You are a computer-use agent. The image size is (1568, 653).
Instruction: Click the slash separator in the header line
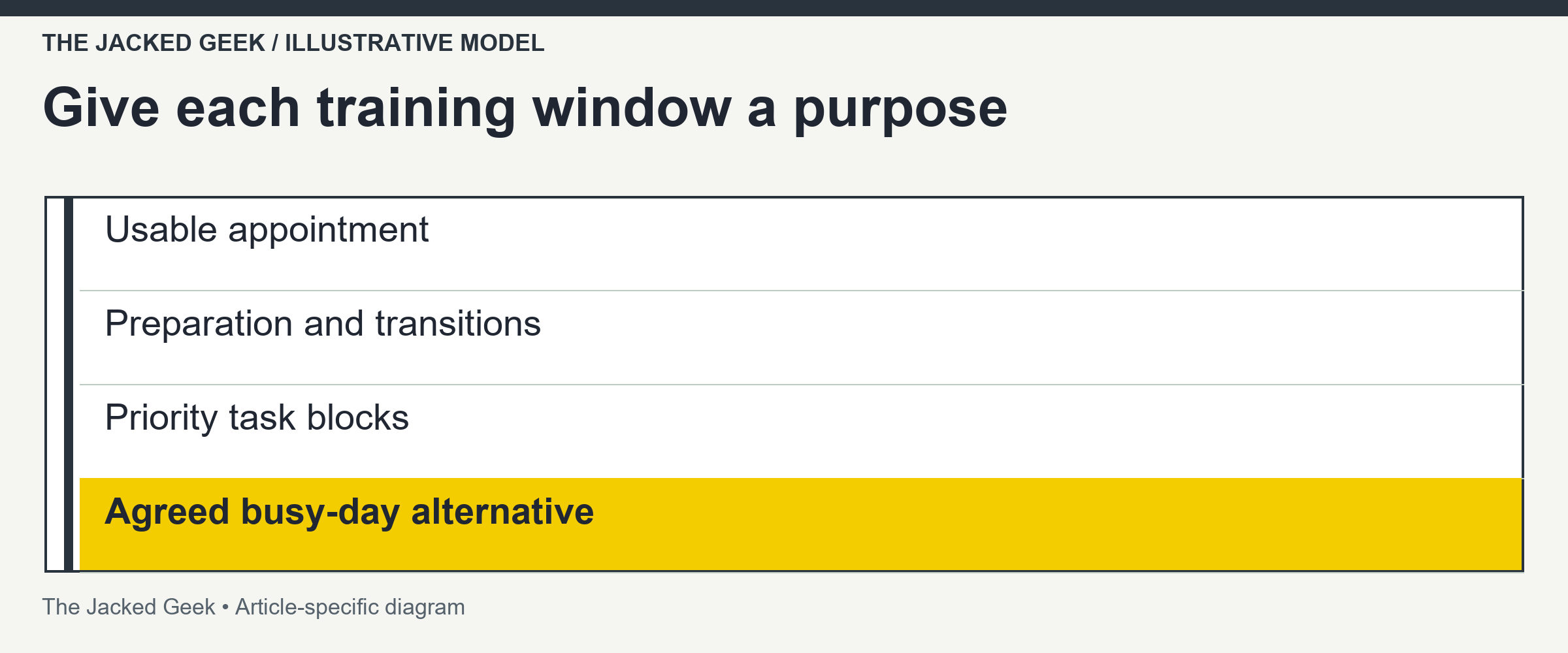275,43
